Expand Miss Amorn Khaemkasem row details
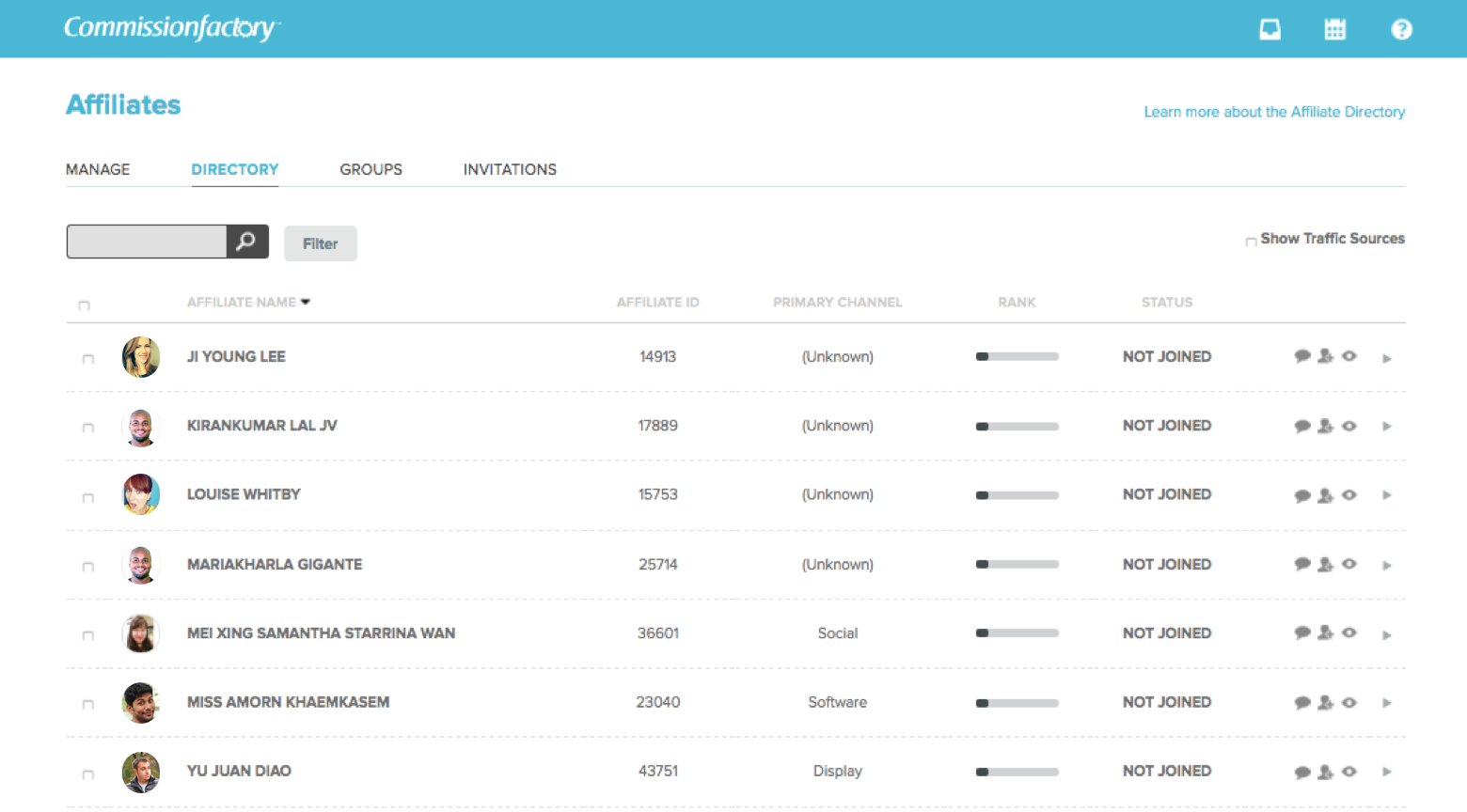Screen dimensions: 1467x812 (x=1387, y=703)
